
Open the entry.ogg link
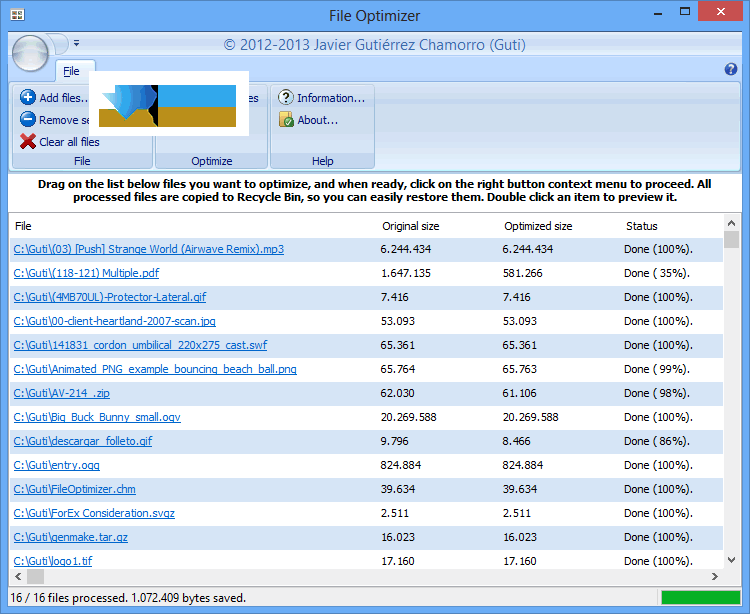pos(56,465)
